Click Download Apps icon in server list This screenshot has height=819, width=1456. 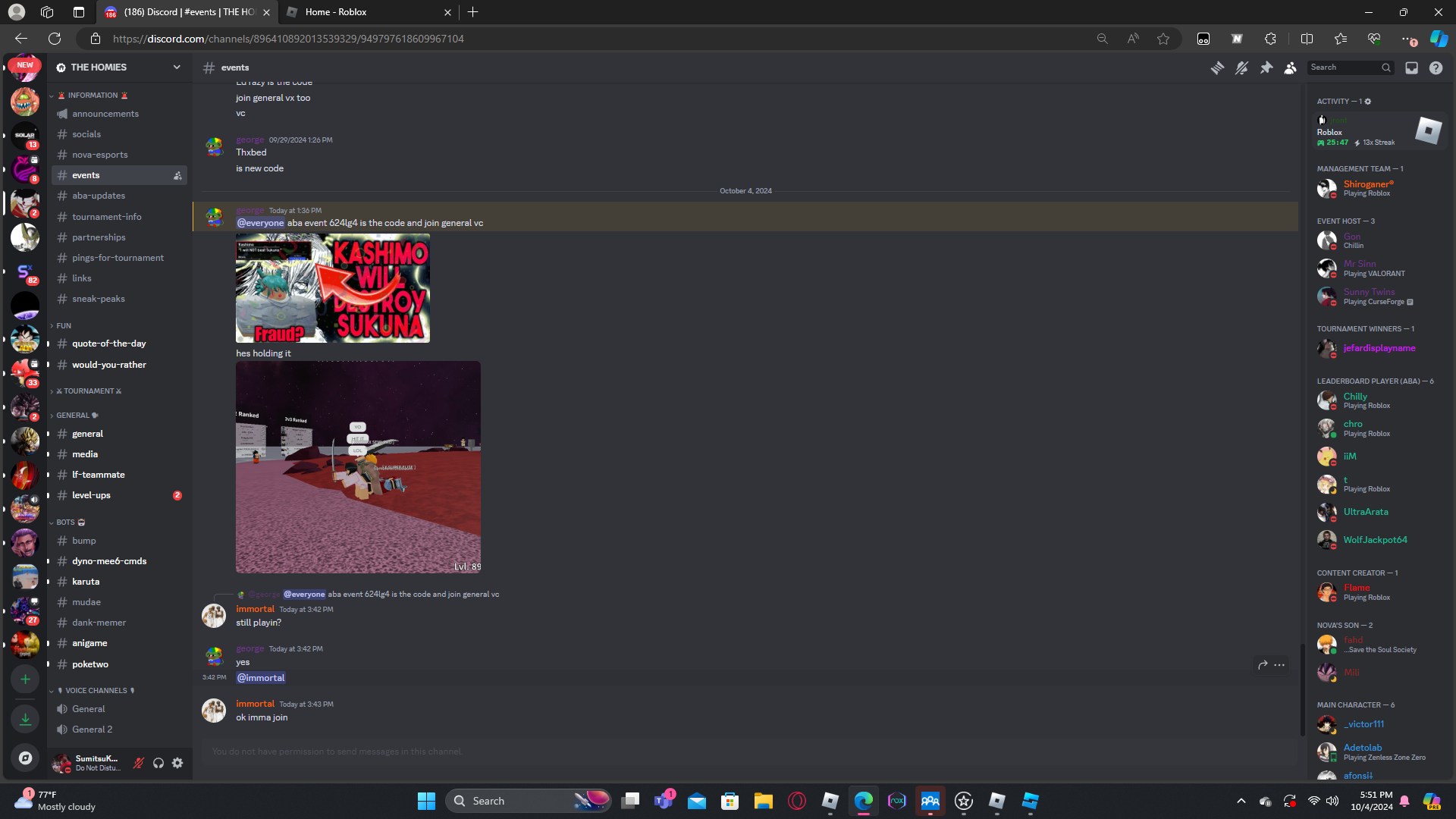pos(25,719)
